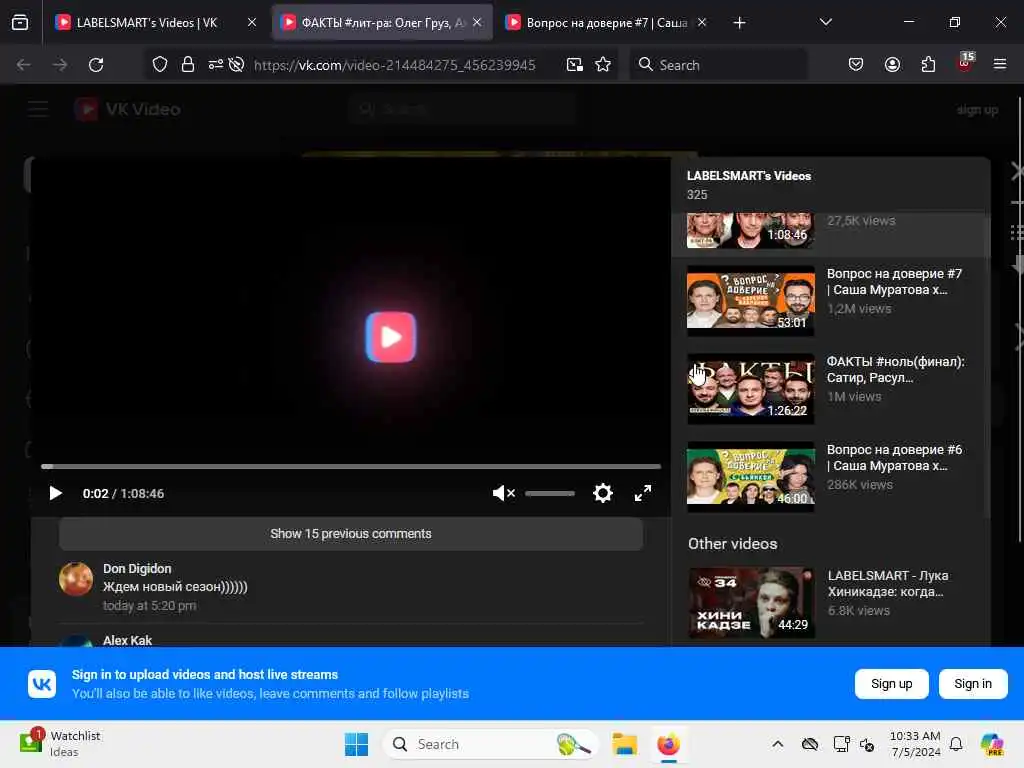Screen dimensions: 1024x768
Task: Enter fullscreen mode for the video
Action: [643, 493]
